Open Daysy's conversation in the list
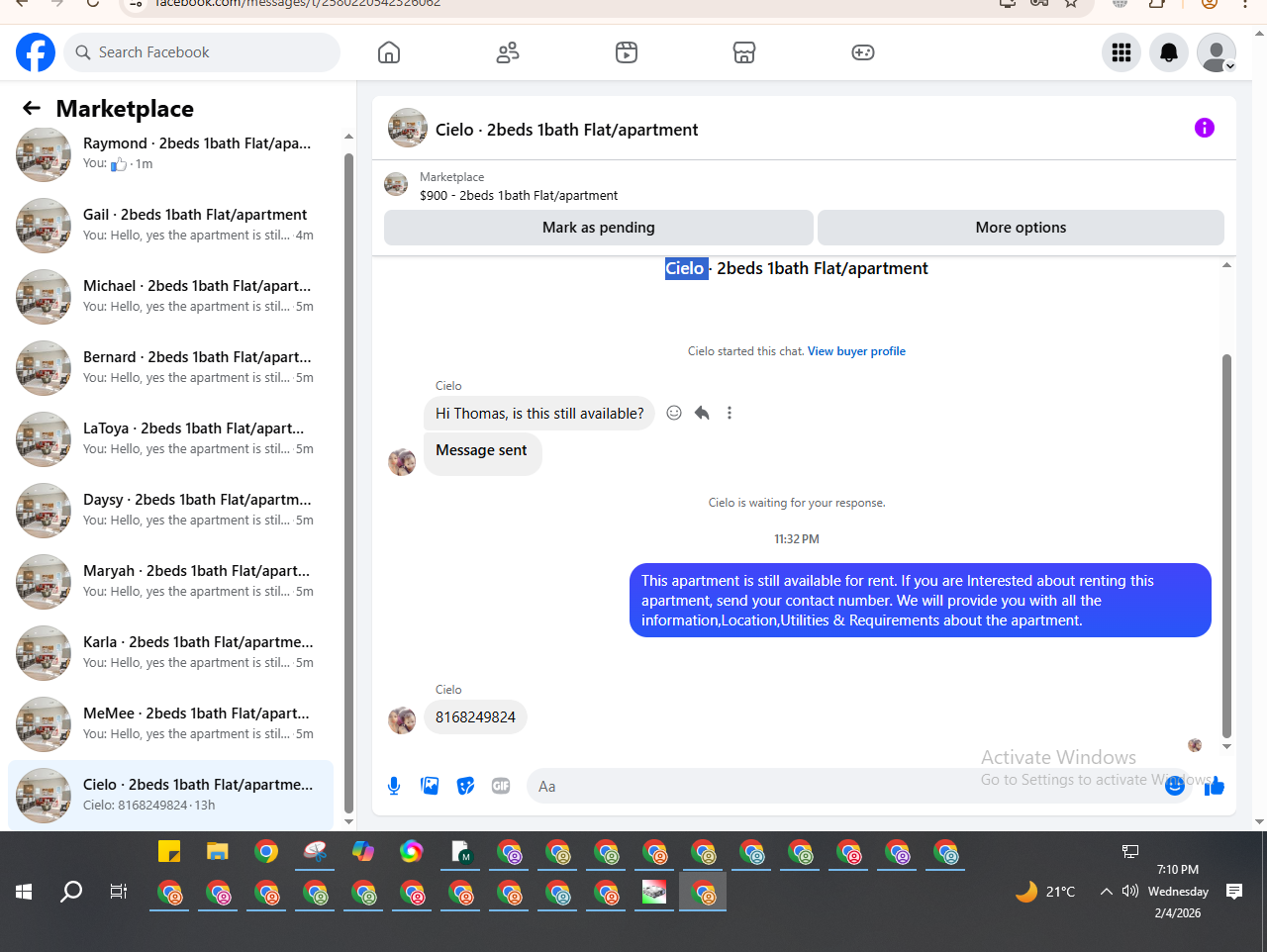 (170, 511)
